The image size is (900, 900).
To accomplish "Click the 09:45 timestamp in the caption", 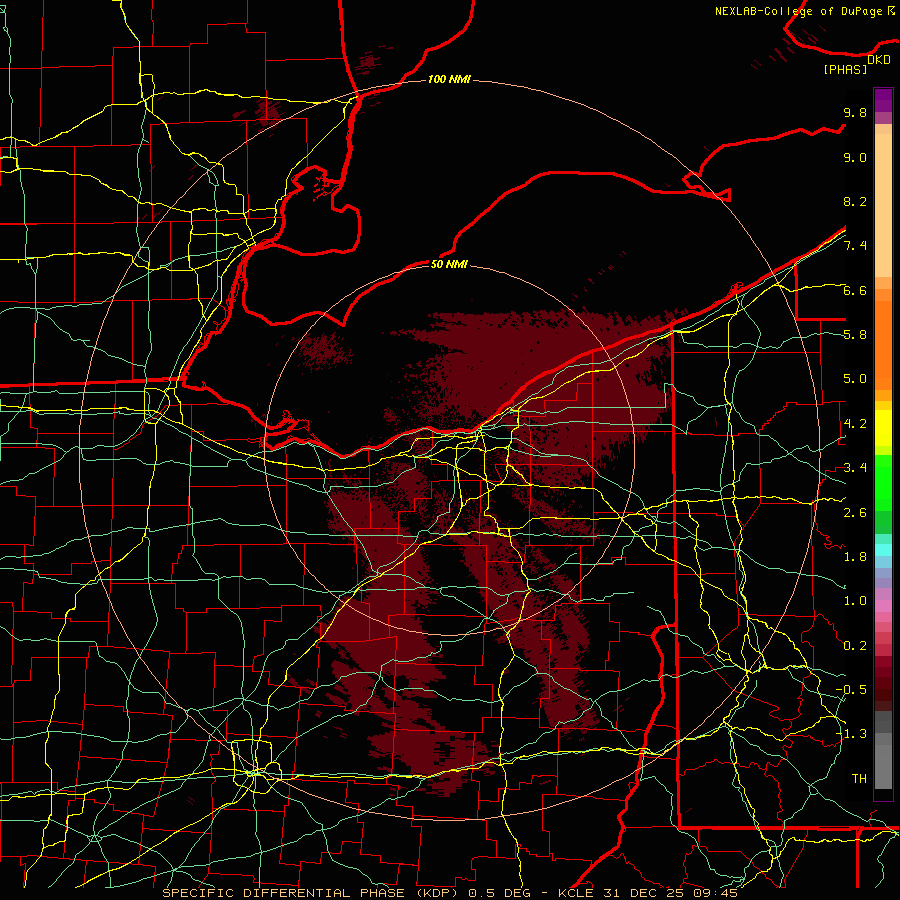I will 715,893.
